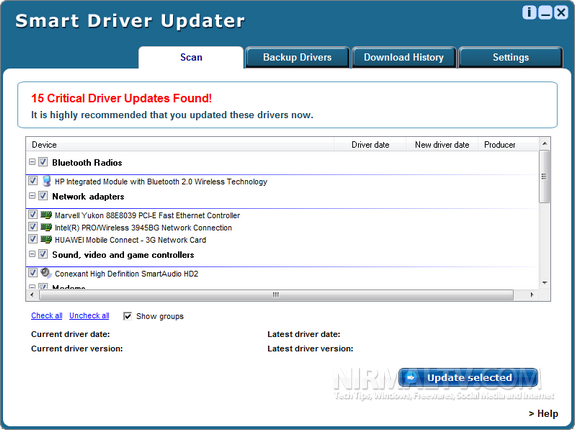
Task: Toggle the Show groups checkbox
Action: click(127, 316)
